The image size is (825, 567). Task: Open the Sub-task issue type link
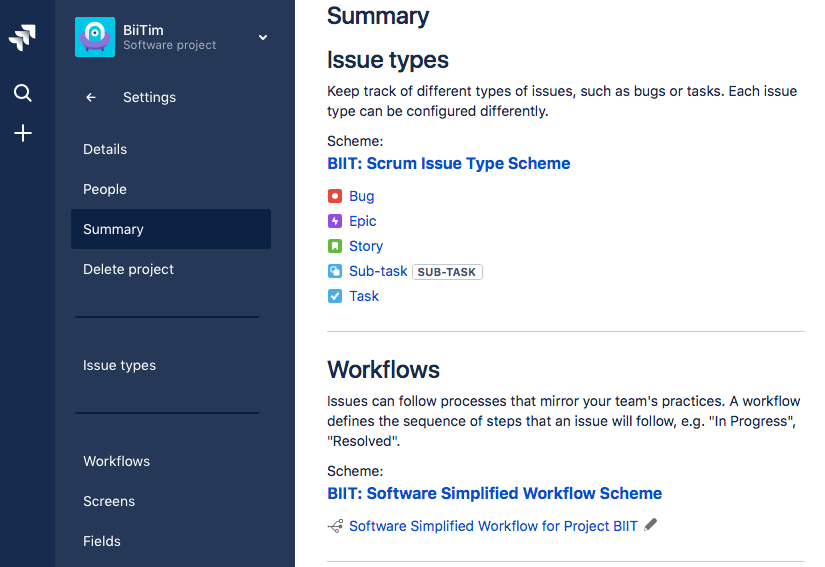point(378,271)
